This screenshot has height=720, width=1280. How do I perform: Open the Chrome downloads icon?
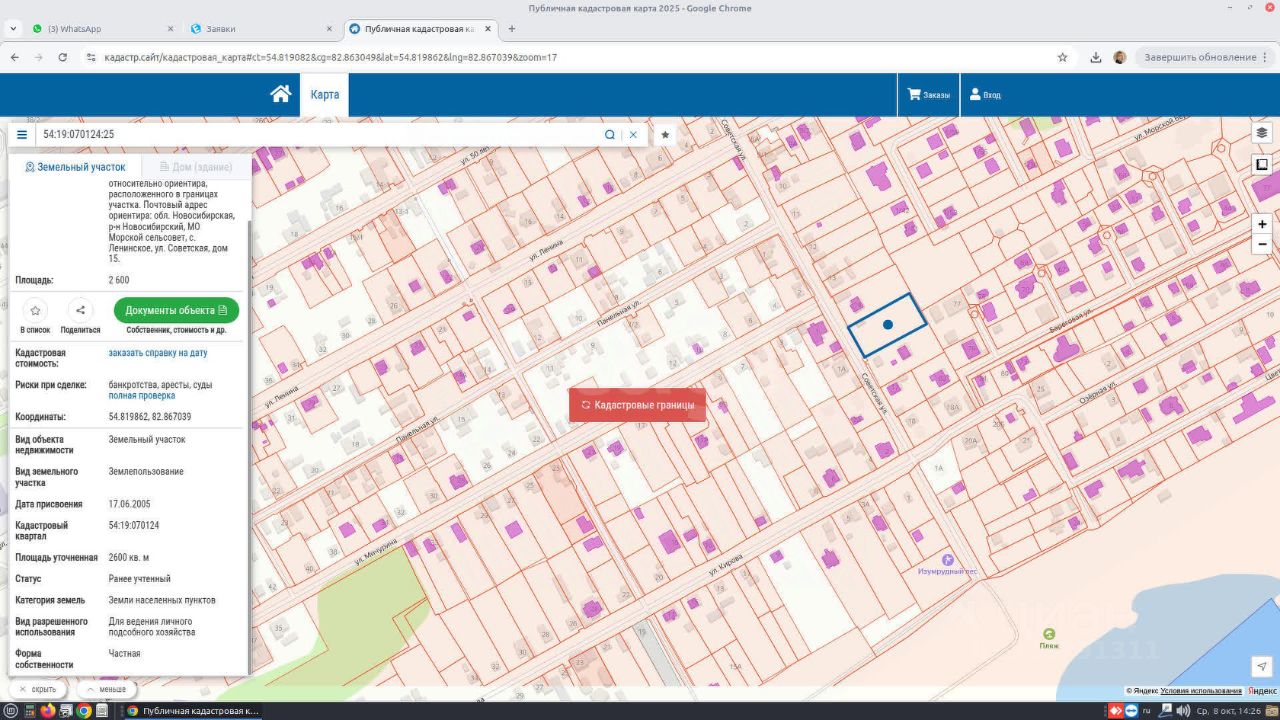coord(1096,57)
